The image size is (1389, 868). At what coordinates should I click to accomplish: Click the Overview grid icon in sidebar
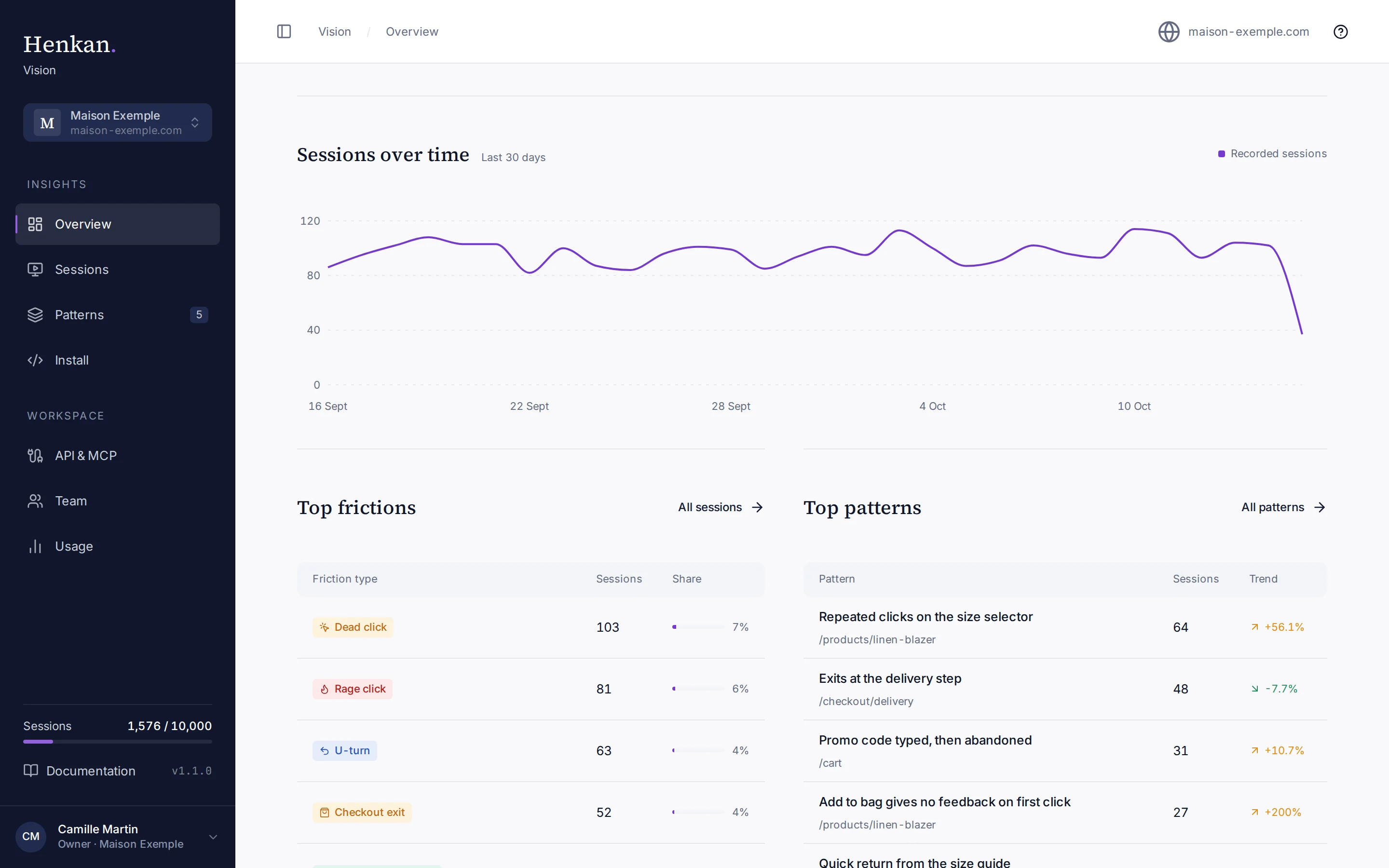(35, 224)
